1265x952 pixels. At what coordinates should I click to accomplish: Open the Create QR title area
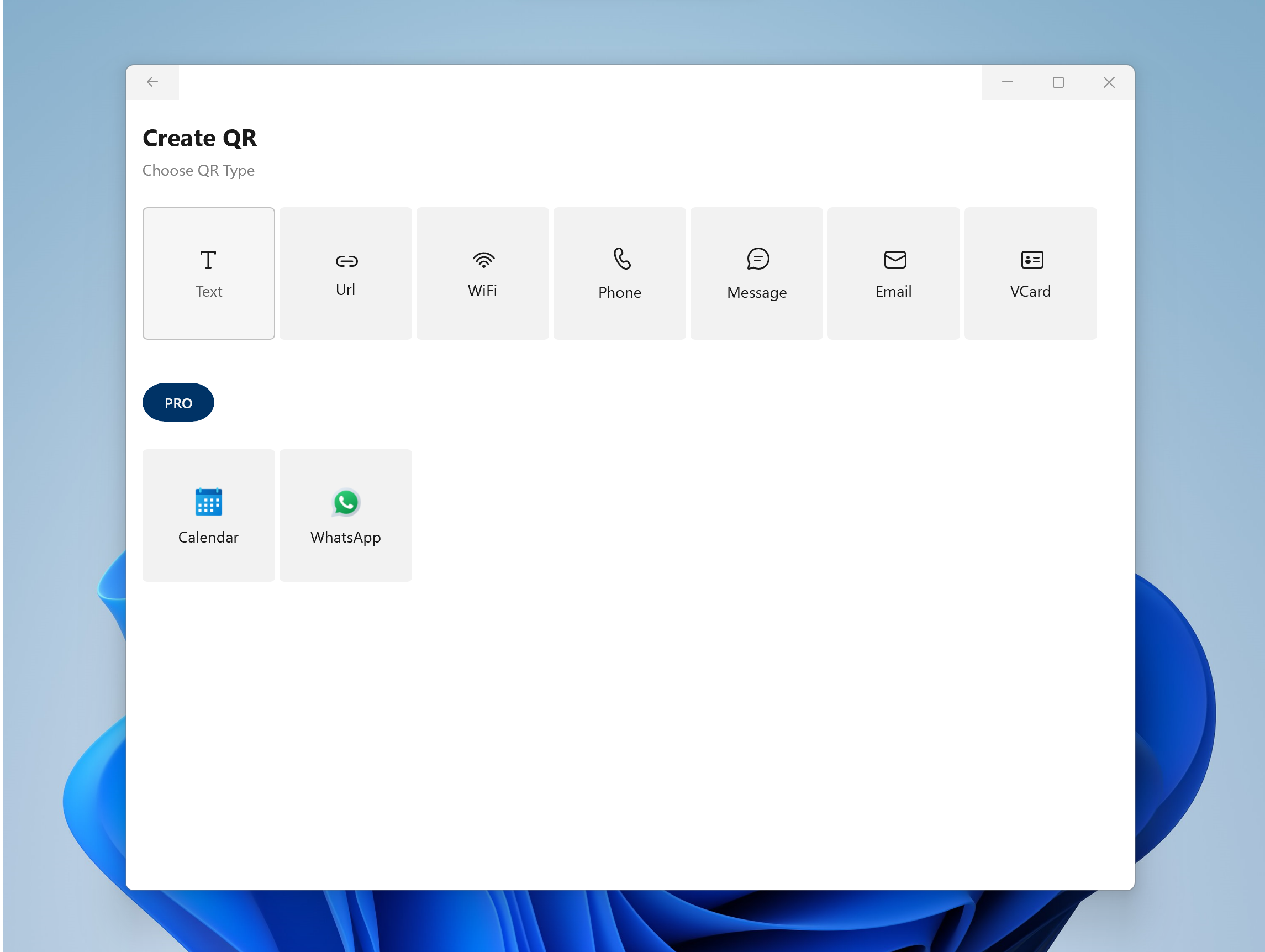pyautogui.click(x=200, y=136)
